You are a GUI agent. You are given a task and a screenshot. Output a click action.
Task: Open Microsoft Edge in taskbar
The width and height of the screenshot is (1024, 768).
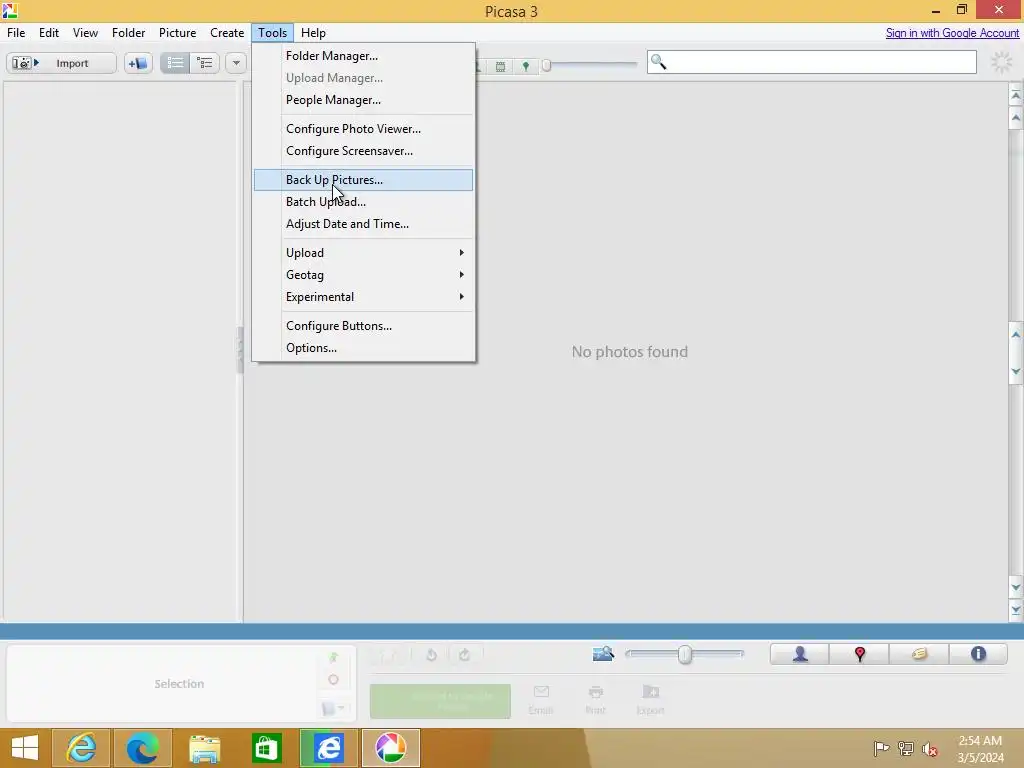tap(142, 748)
